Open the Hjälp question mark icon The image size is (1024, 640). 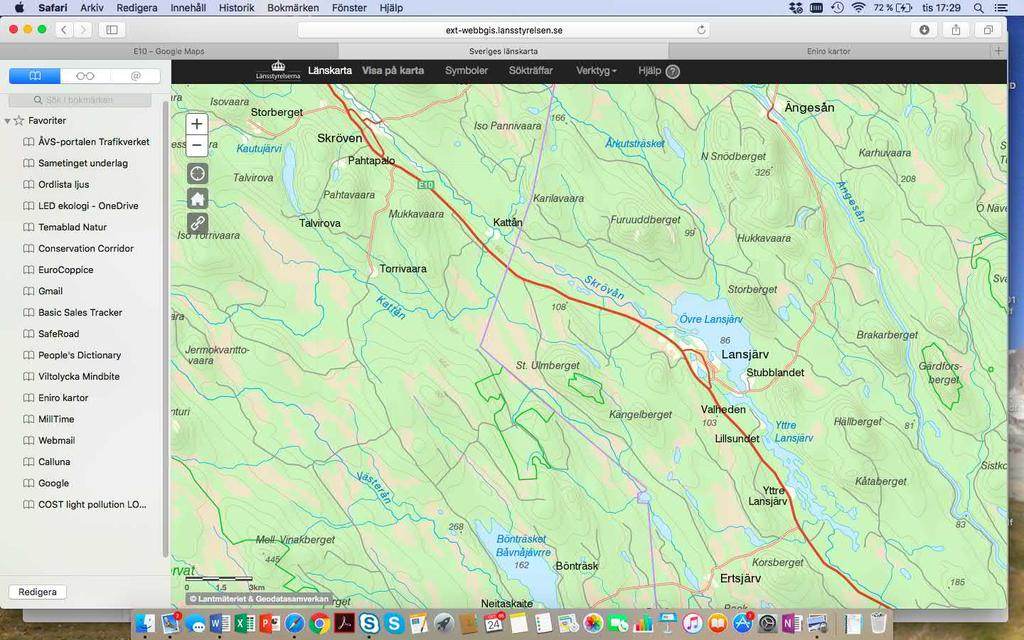[673, 71]
